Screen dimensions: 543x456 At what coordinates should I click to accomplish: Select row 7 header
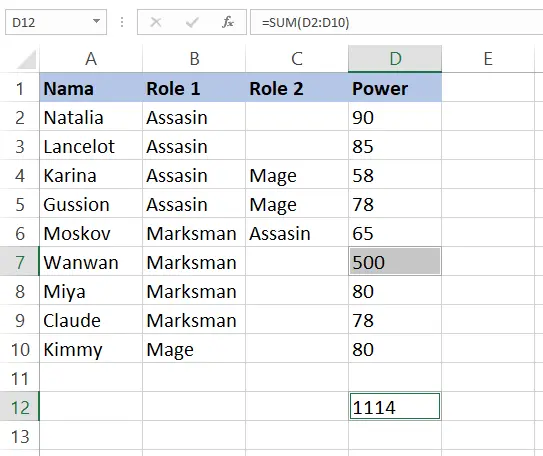(x=20, y=262)
